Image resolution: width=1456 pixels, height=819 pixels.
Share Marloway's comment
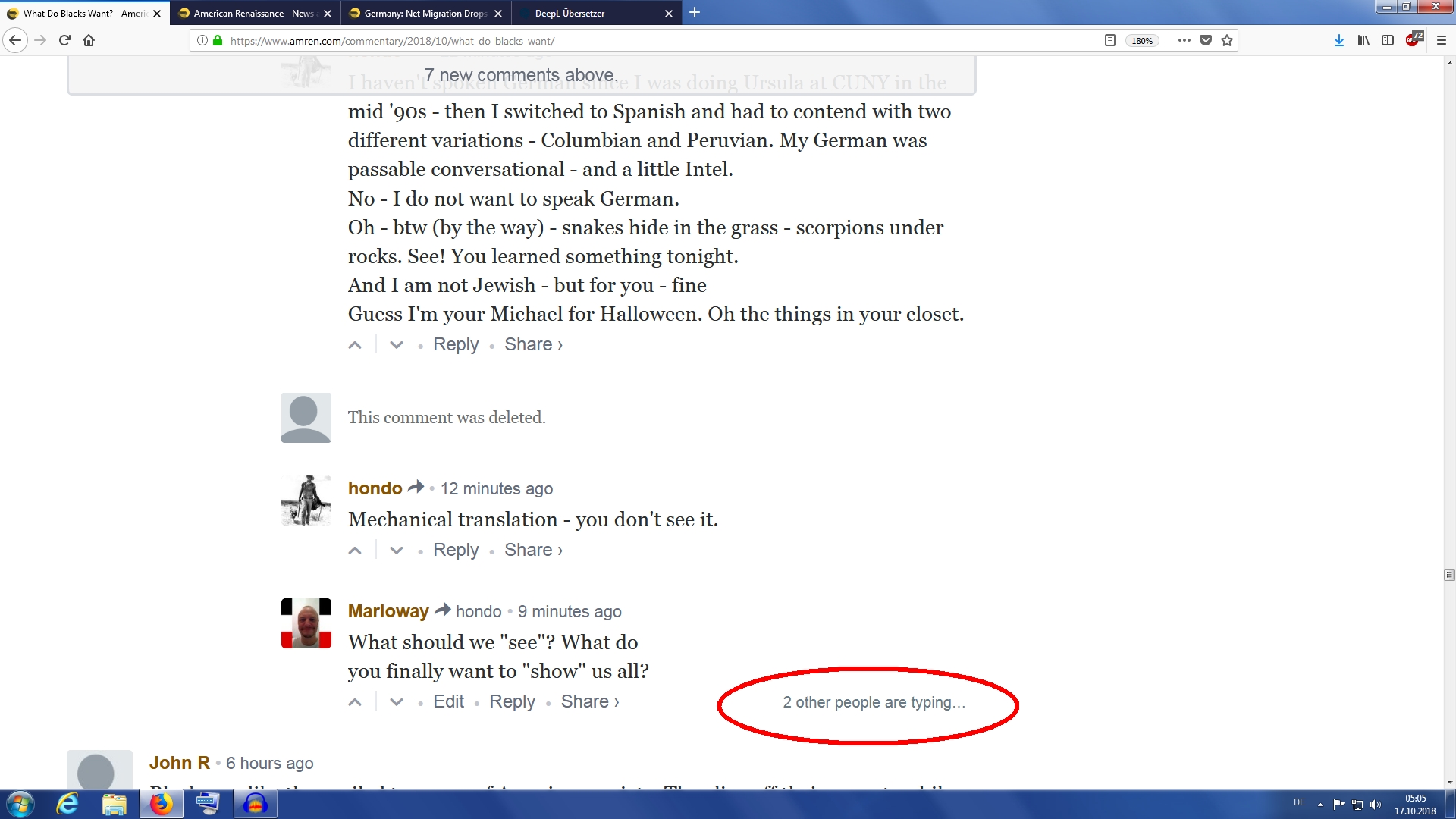[590, 701]
